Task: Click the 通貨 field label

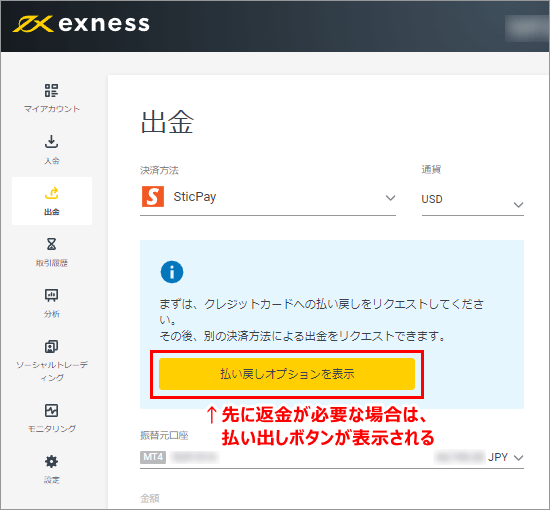Action: click(431, 170)
